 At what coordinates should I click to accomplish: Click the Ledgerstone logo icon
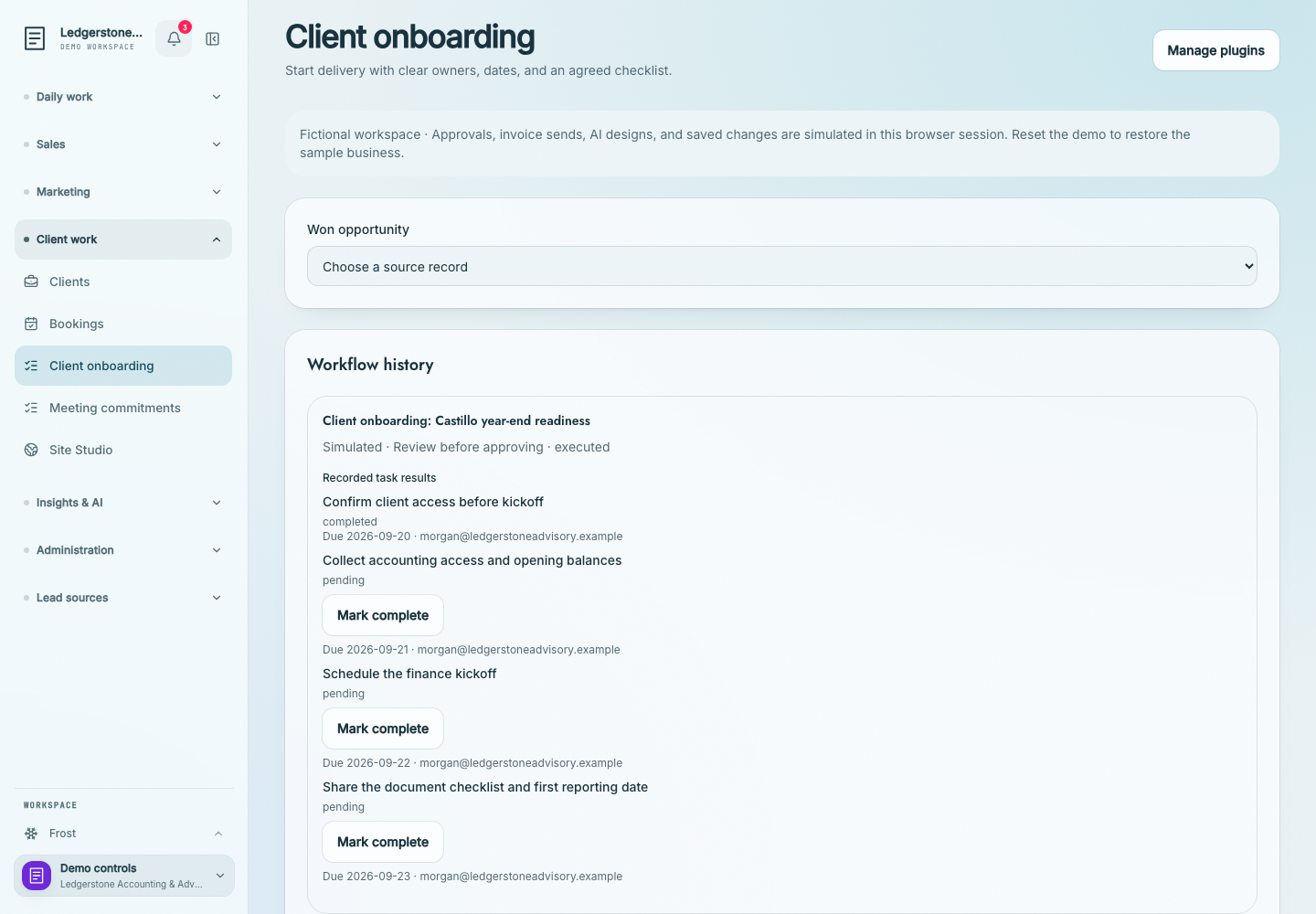click(x=35, y=38)
